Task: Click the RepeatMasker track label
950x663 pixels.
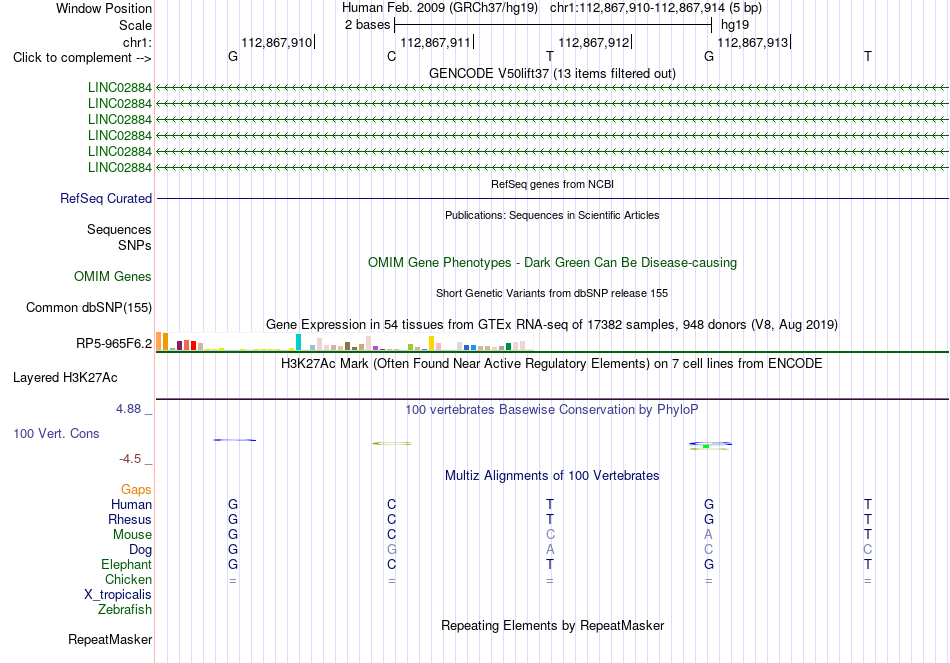Action: tap(110, 639)
